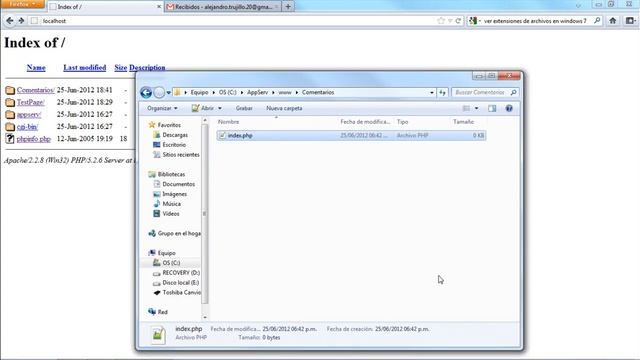640x360 pixels.
Task: Toggle the preview pane icon
Action: 492,108
